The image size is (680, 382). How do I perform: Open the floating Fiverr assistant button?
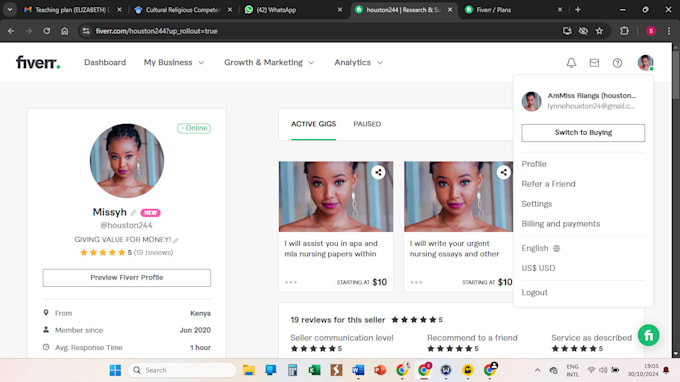(x=648, y=335)
